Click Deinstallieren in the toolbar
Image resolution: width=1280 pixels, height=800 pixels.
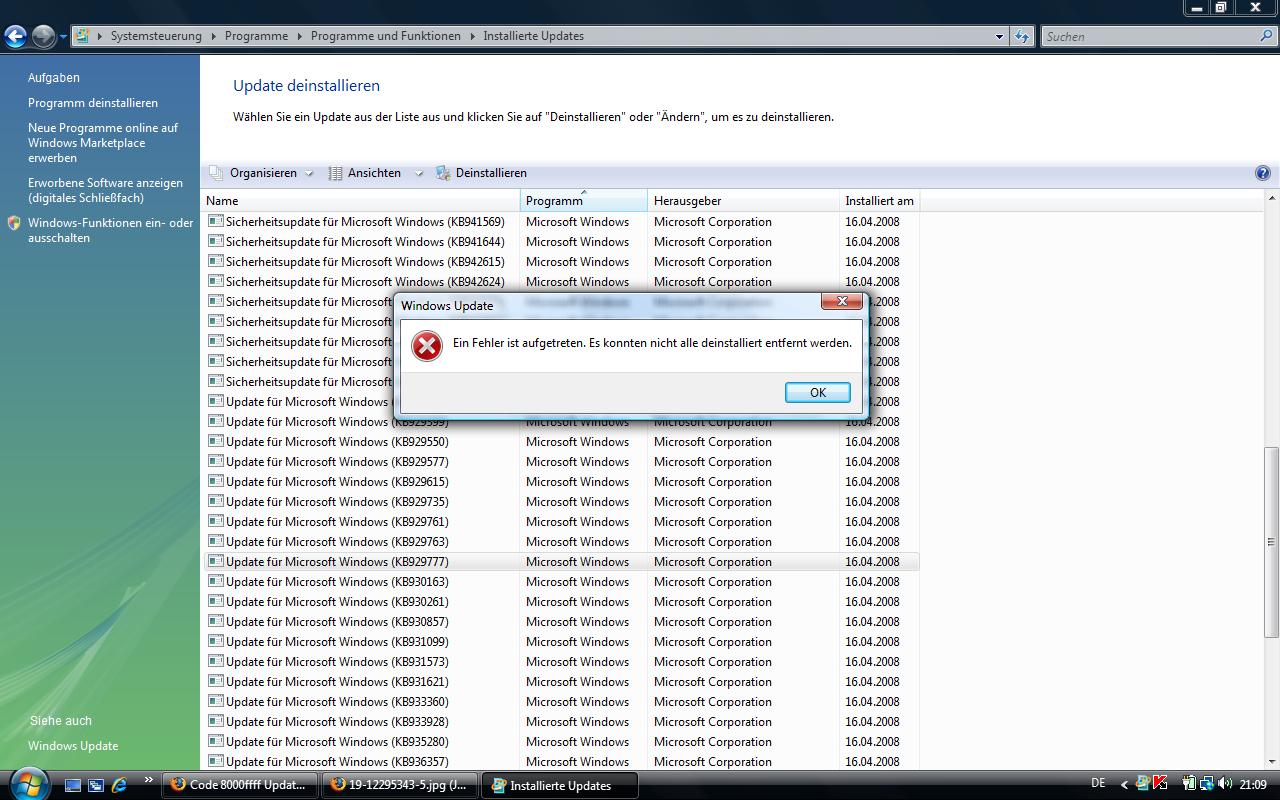490,173
